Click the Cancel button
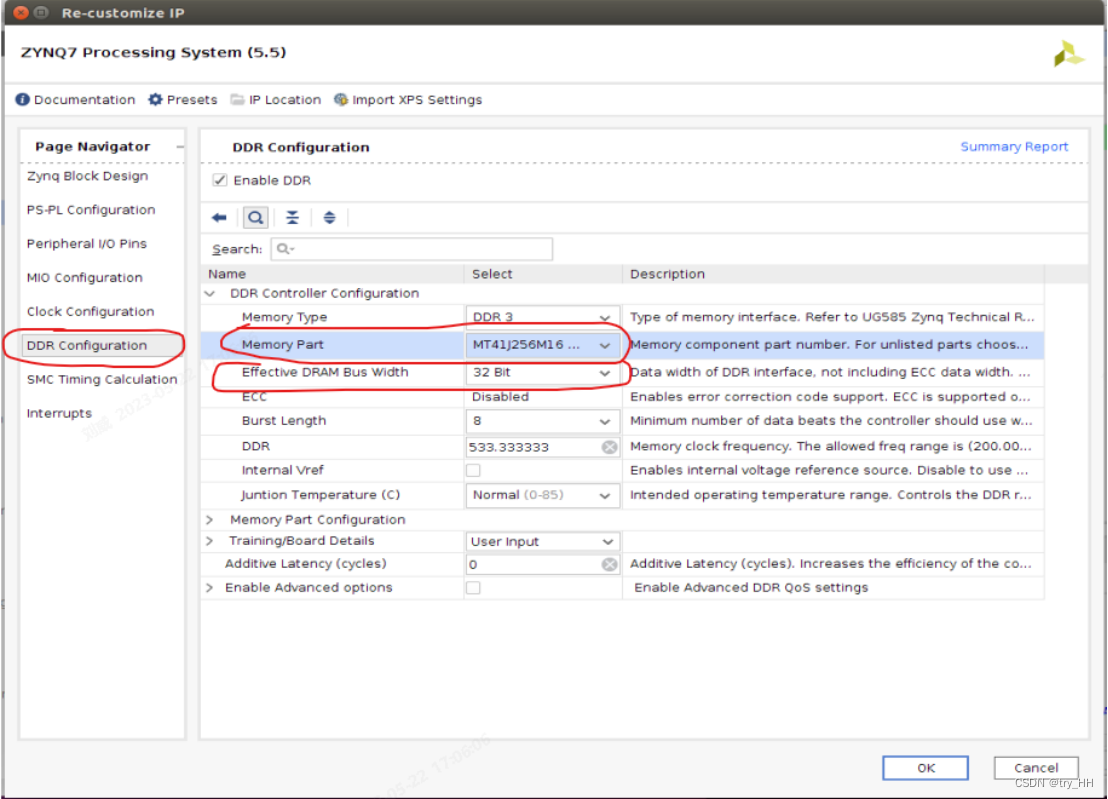Viewport: 1108px width, 799px height. 1036,768
